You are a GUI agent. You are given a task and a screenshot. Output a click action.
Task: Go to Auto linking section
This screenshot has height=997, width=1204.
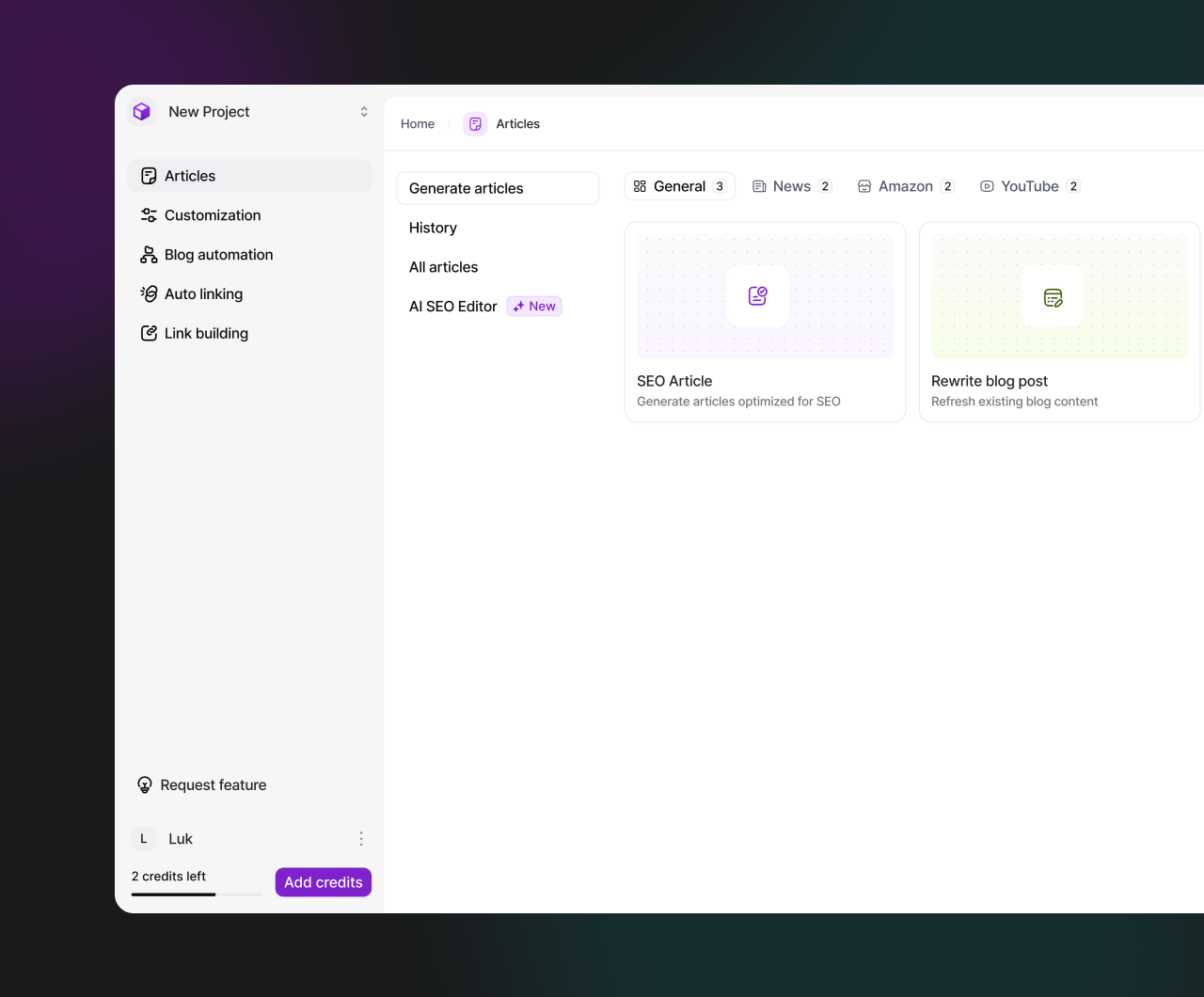click(249, 294)
